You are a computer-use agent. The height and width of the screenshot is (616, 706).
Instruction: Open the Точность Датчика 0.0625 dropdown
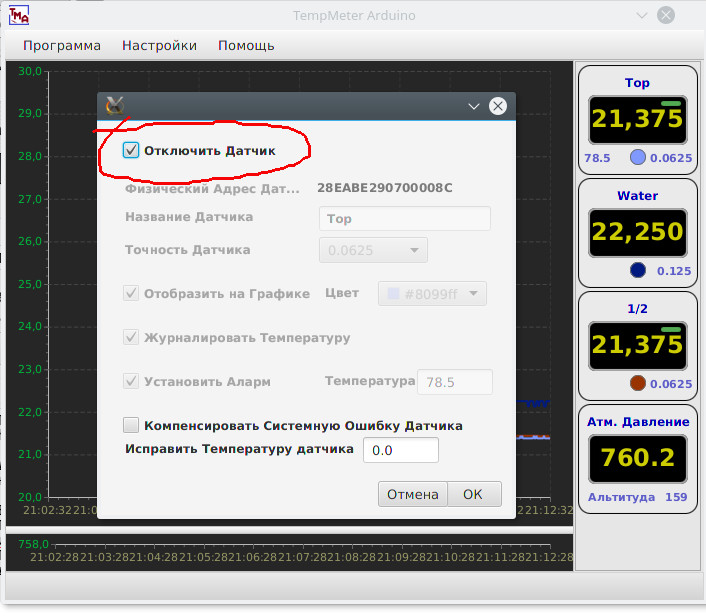click(x=373, y=250)
